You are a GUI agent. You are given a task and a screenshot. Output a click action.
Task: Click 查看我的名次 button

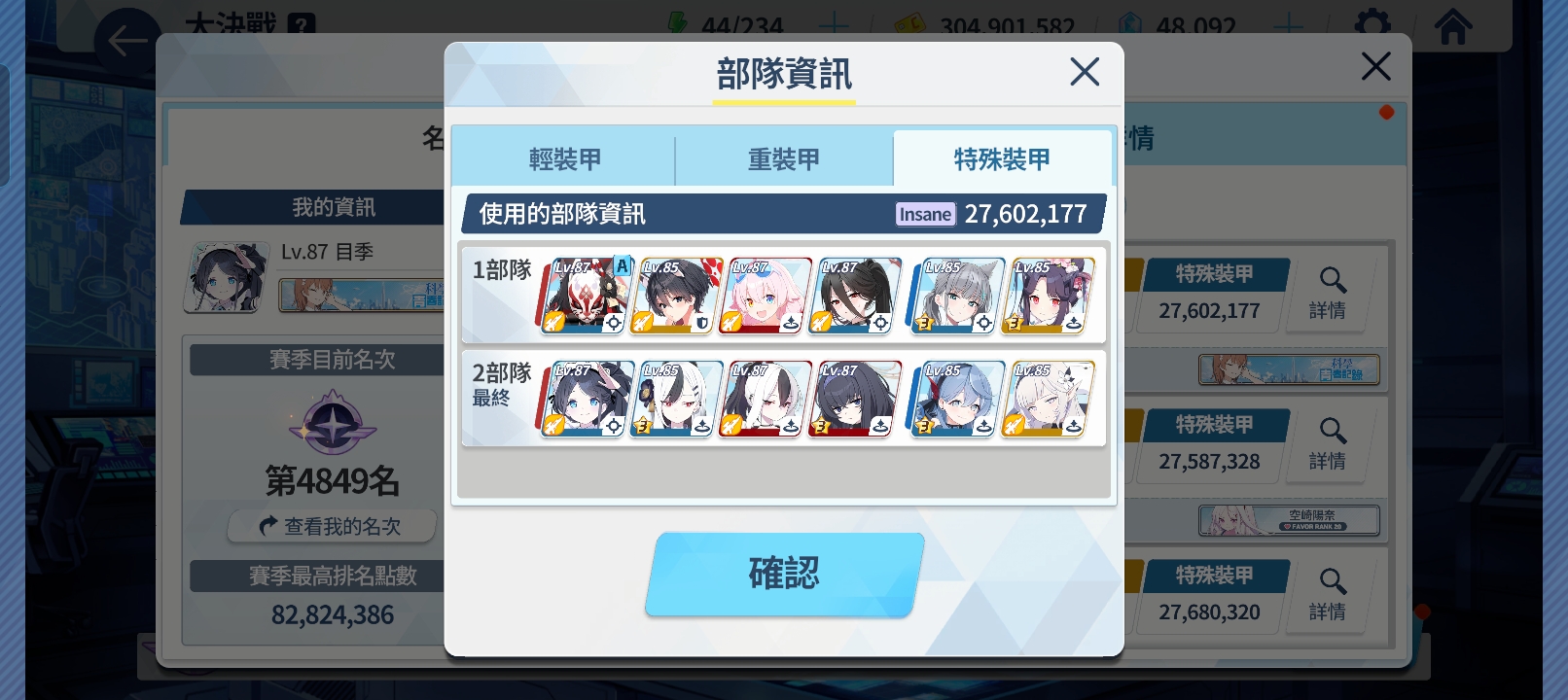point(332,526)
